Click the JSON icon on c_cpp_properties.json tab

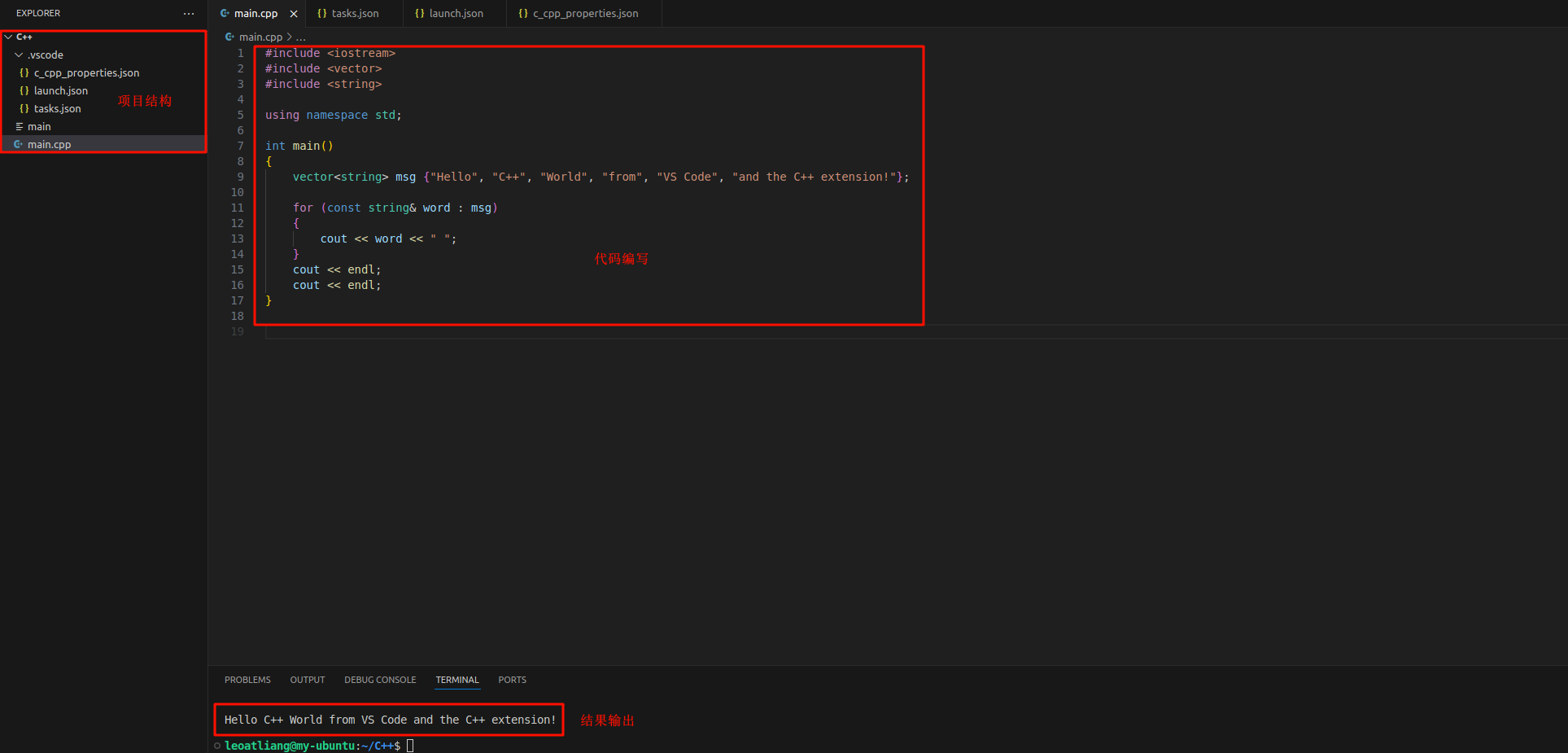click(x=523, y=14)
